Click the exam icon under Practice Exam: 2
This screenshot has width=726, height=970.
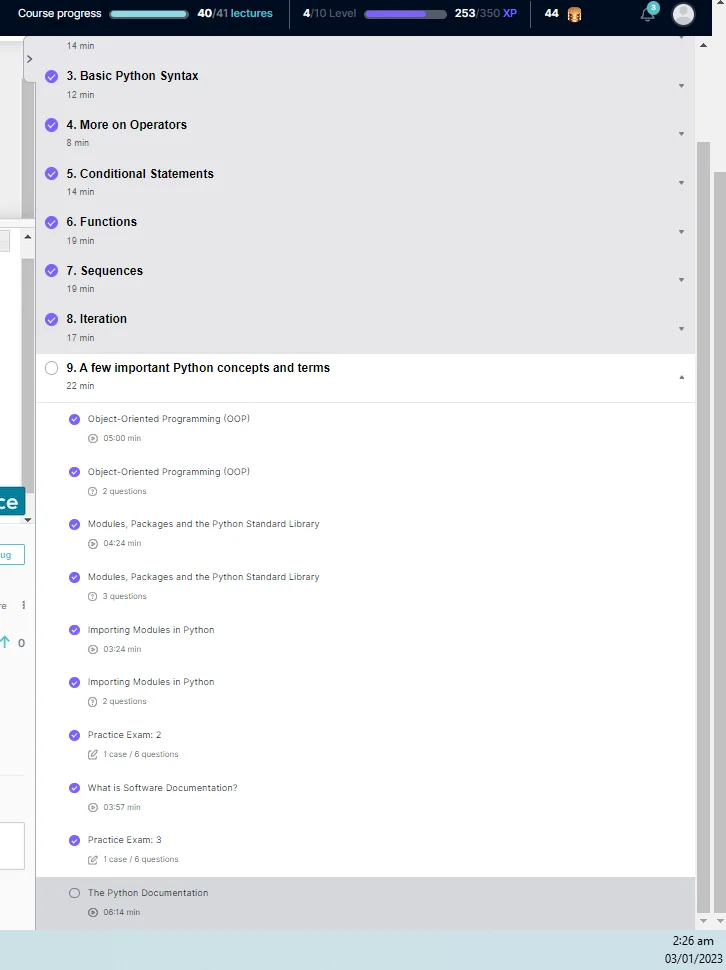coord(93,754)
